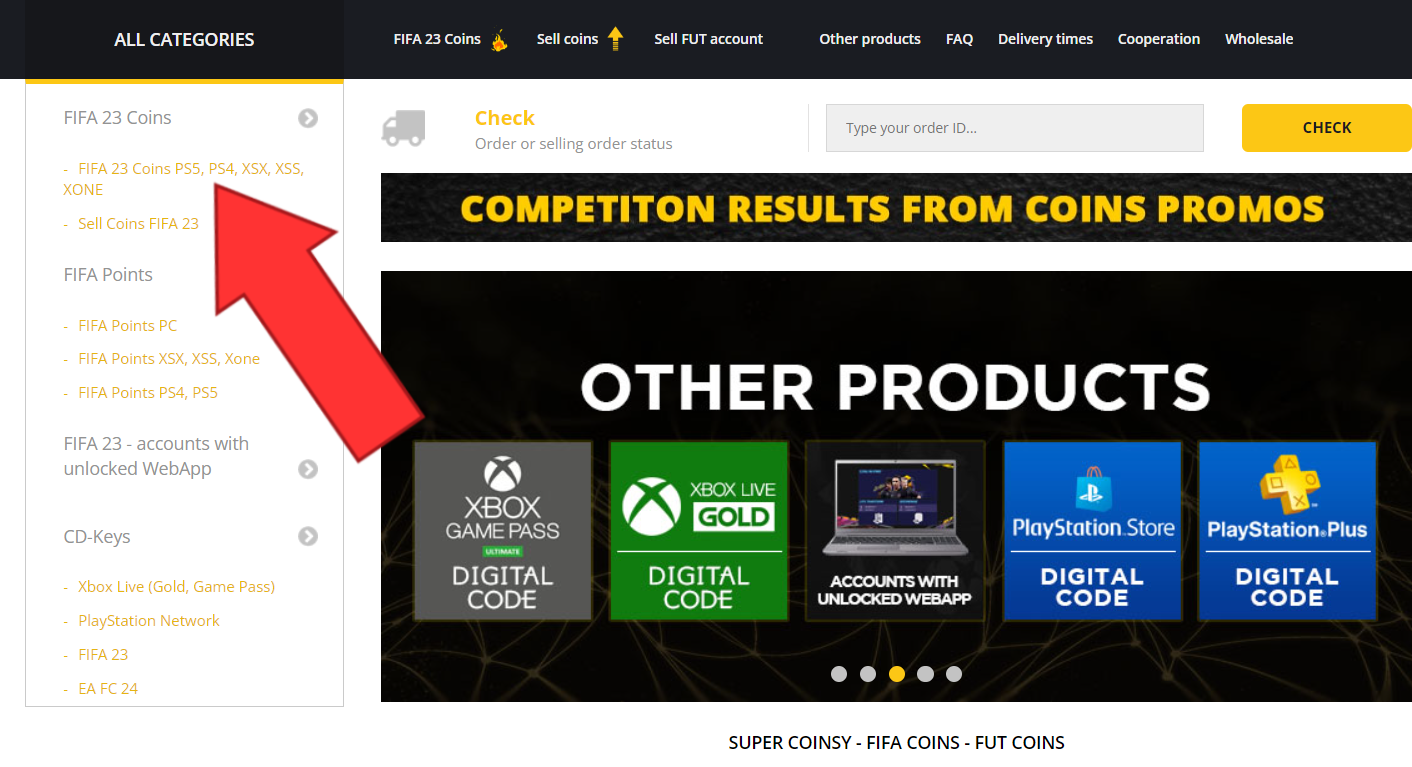The height and width of the screenshot is (767, 1412).
Task: Focus the order ID input field
Action: [x=1015, y=128]
